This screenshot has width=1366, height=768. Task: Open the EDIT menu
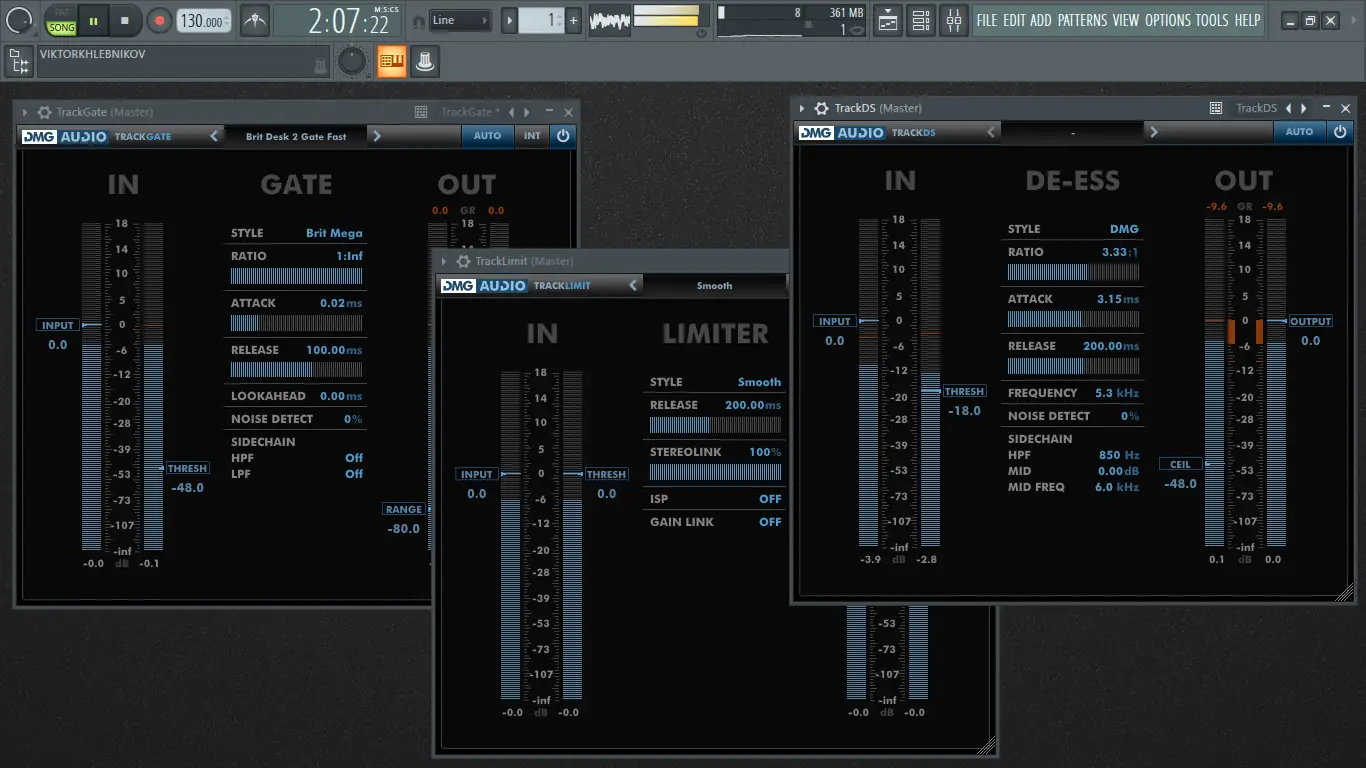tap(1014, 20)
